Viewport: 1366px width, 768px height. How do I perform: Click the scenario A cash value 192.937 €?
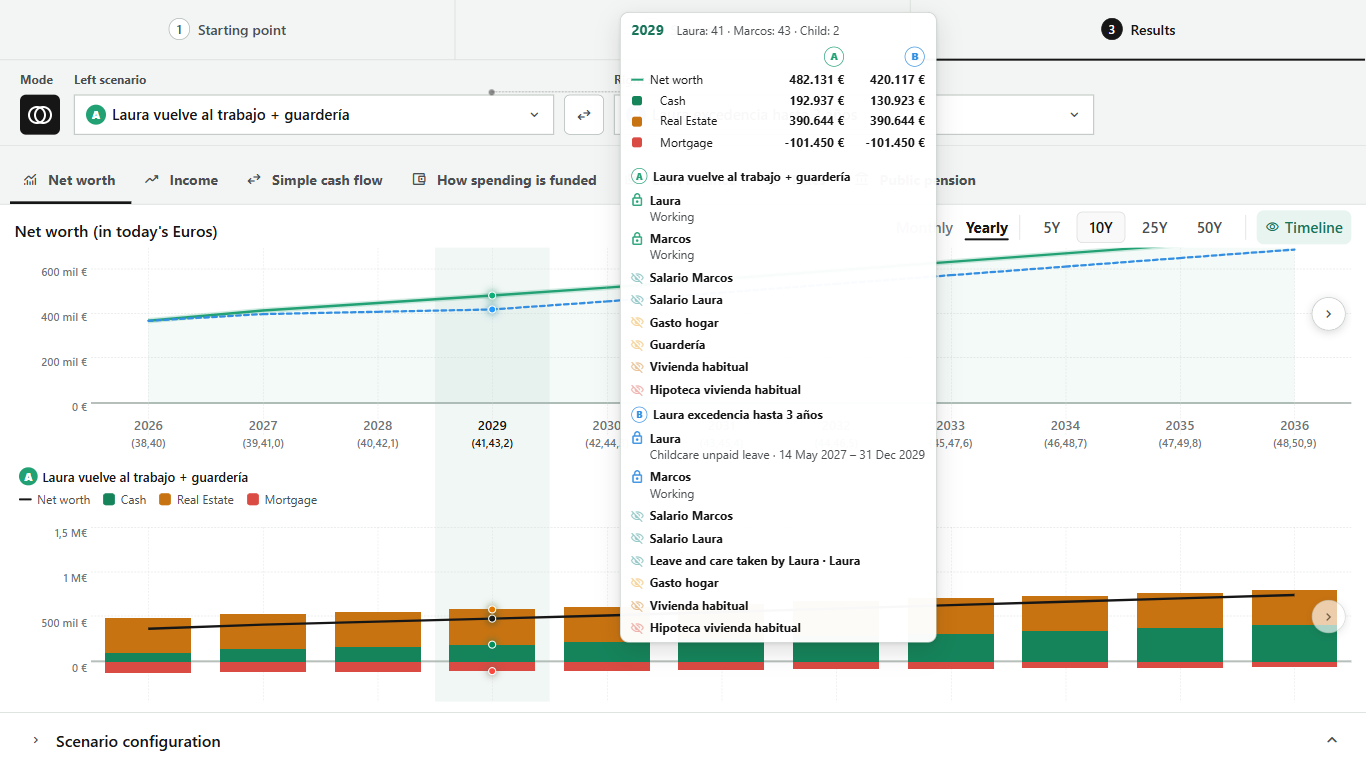(816, 101)
